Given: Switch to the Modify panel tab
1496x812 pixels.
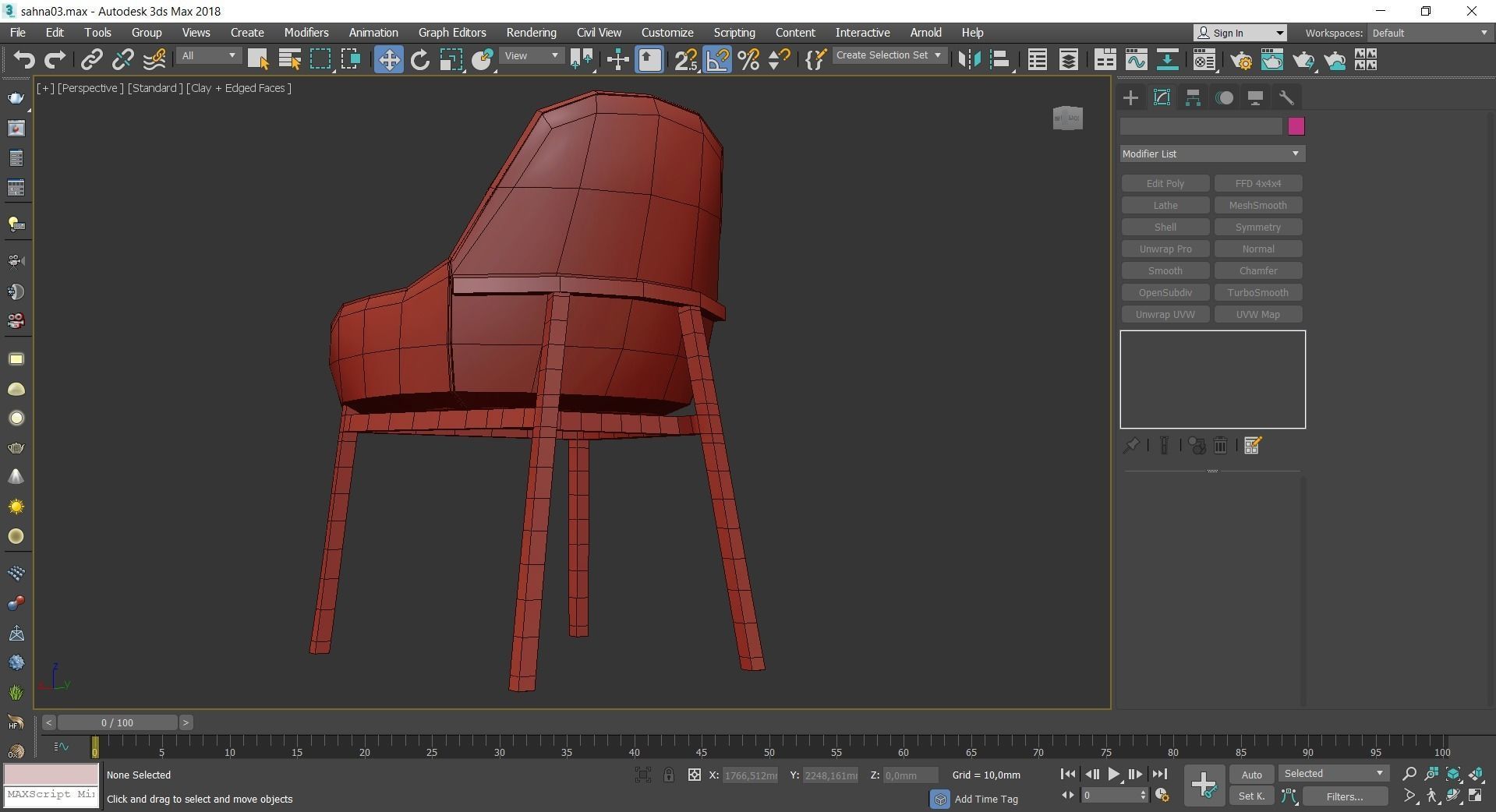Looking at the screenshot, I should pyautogui.click(x=1162, y=97).
